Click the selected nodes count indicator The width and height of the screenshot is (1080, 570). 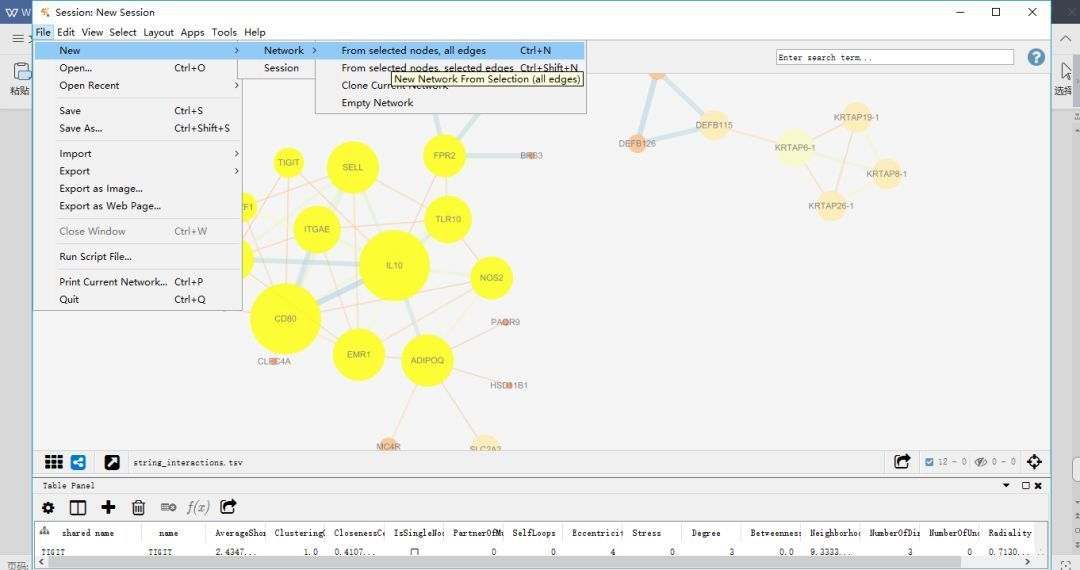tap(946, 461)
